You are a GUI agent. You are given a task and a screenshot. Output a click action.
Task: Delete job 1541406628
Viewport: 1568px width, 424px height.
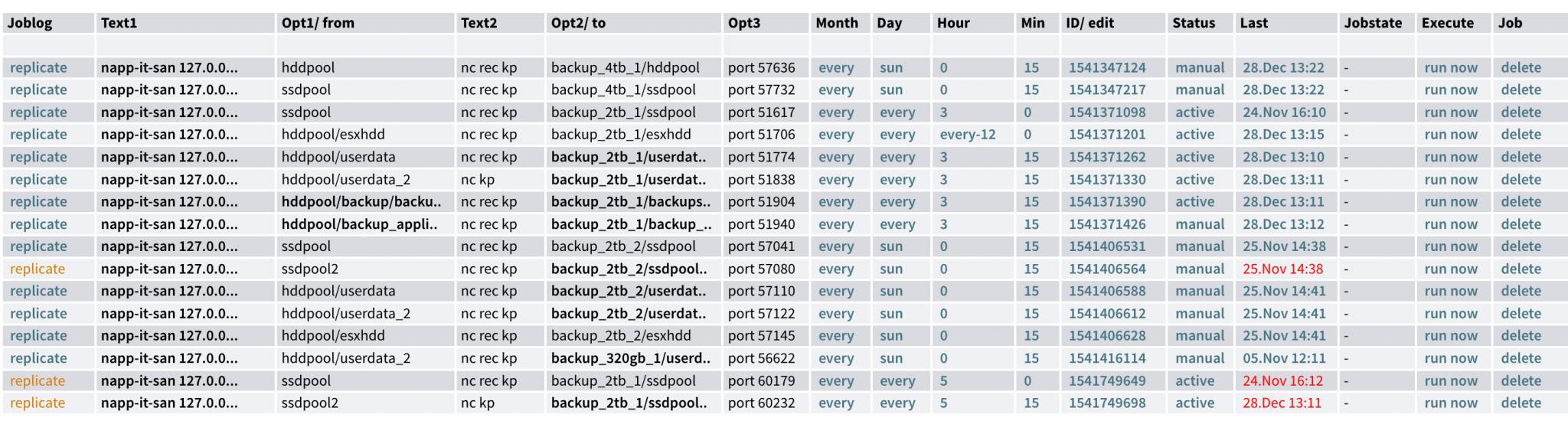pyautogui.click(x=1521, y=336)
